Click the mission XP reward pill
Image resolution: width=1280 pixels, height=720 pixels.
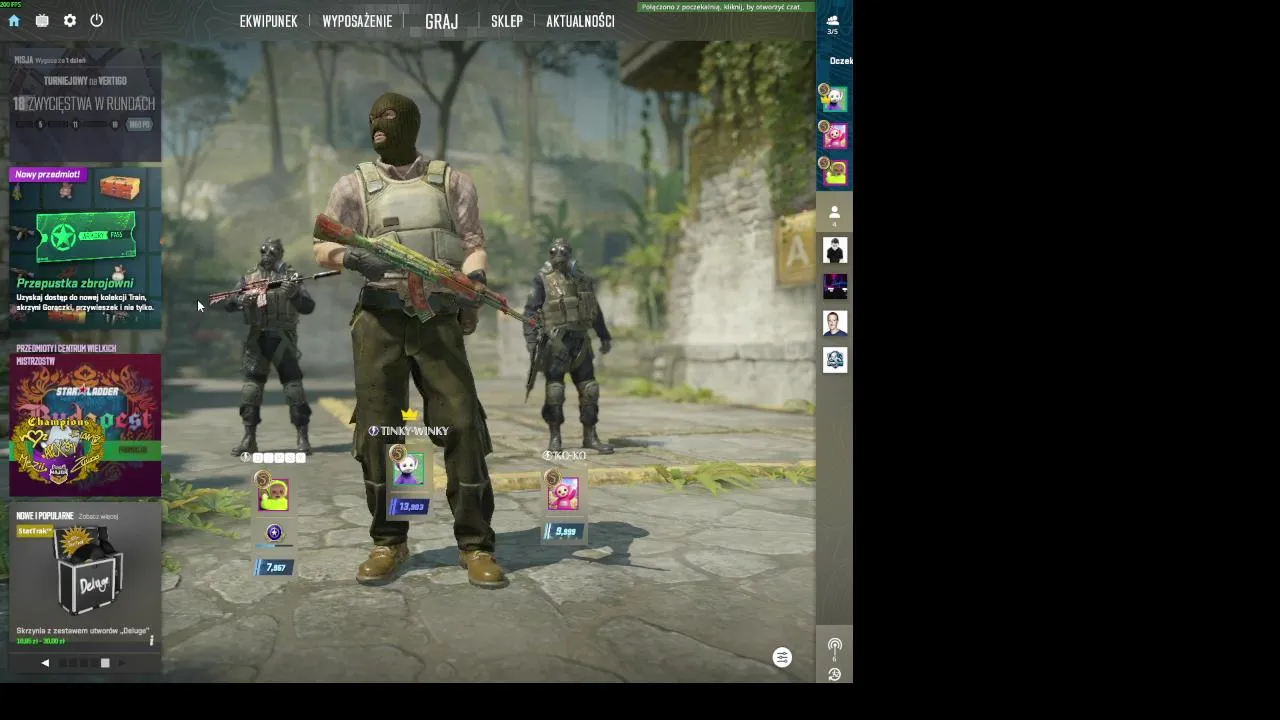tap(140, 125)
